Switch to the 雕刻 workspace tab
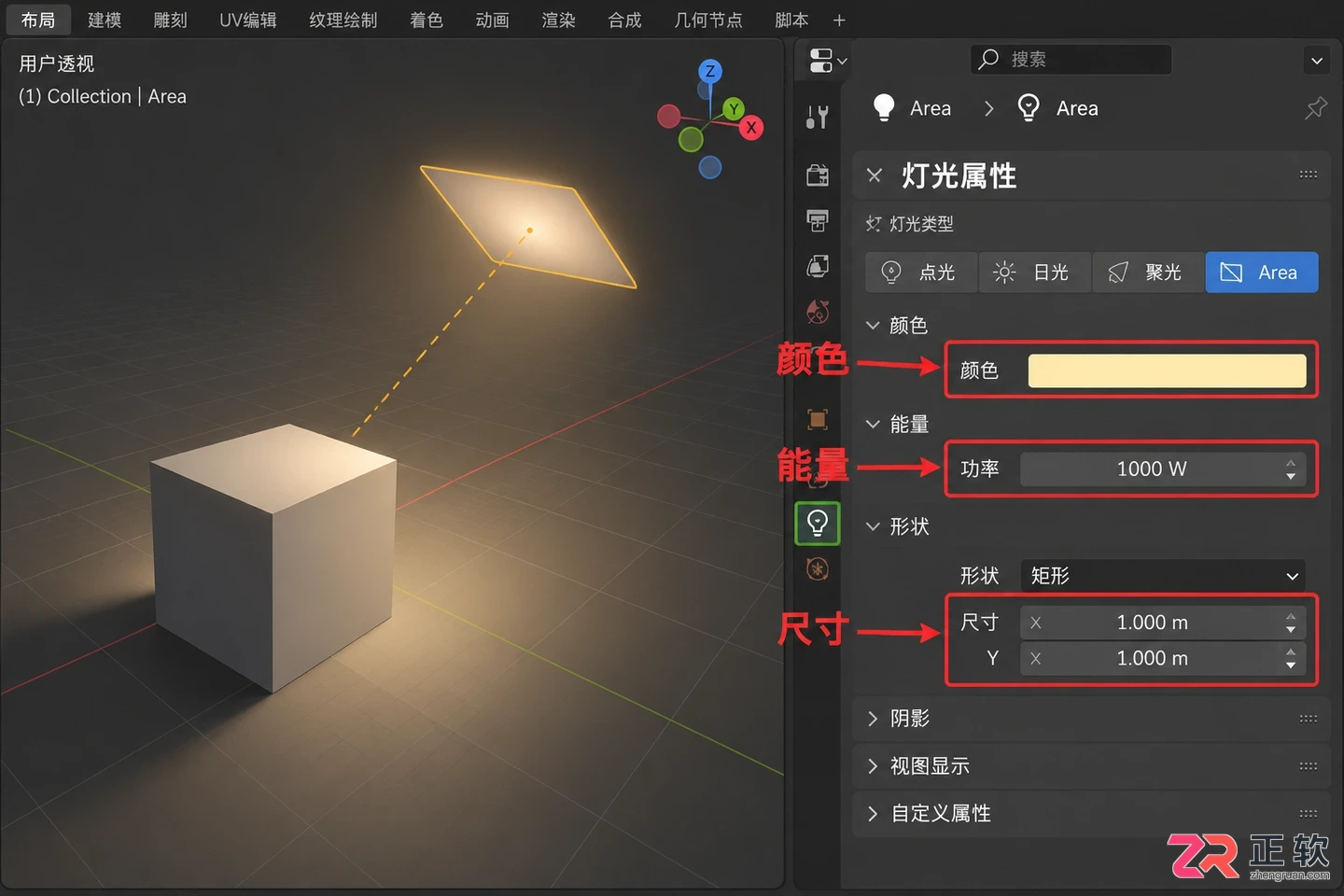Screen dimensions: 1344x896 [171, 21]
